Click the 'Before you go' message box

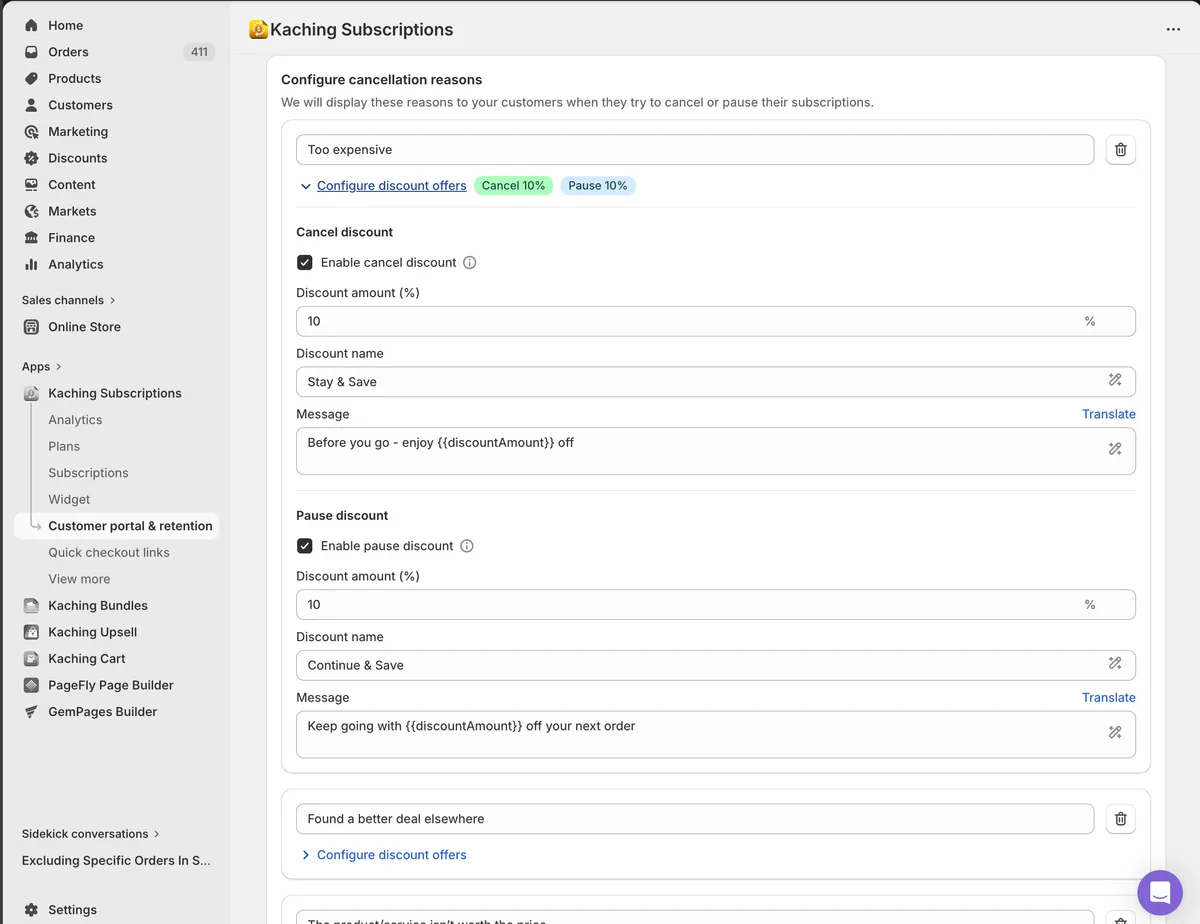point(716,451)
